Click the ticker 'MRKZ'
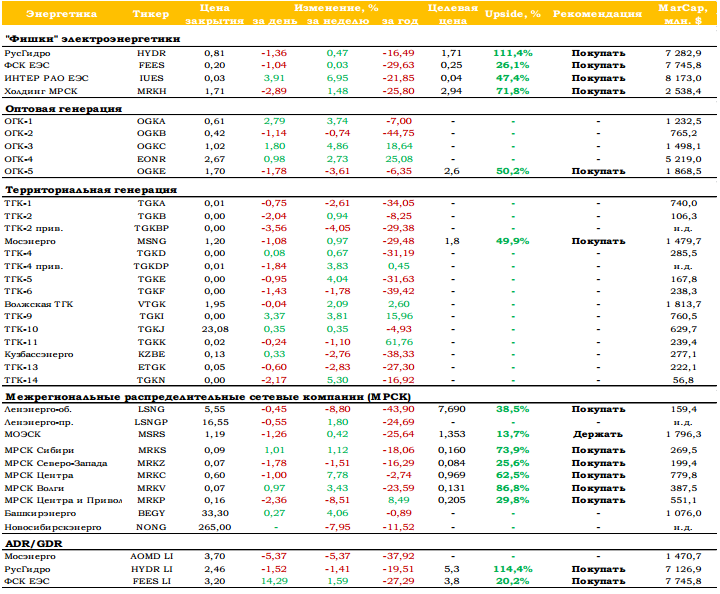This screenshot has height=594, width=720. (151, 463)
